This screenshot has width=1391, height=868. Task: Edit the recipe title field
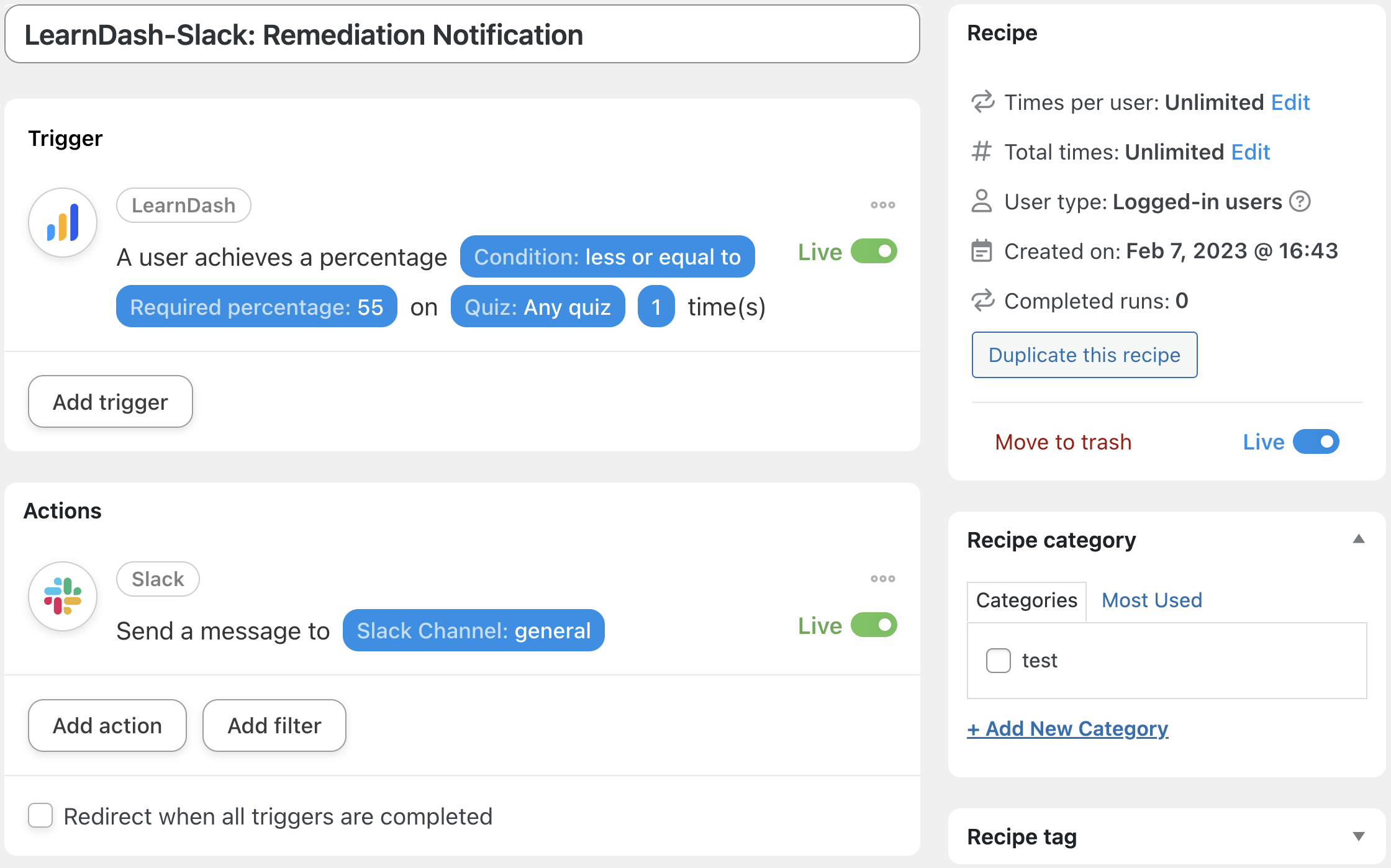click(462, 34)
